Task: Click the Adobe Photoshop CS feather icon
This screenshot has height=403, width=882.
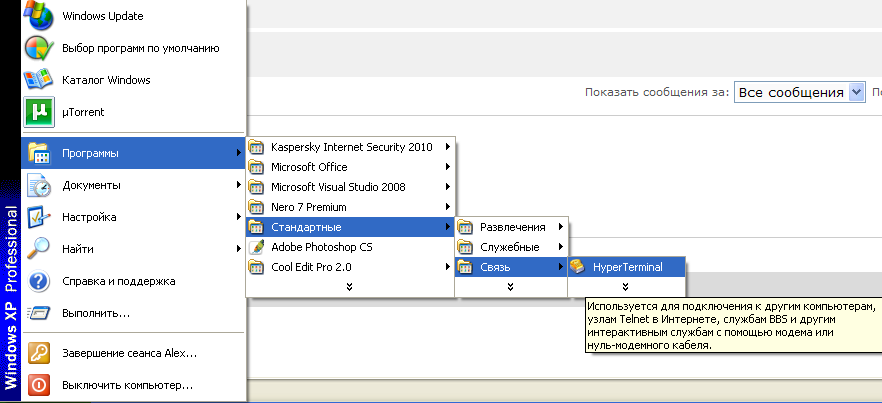Action: coord(257,247)
